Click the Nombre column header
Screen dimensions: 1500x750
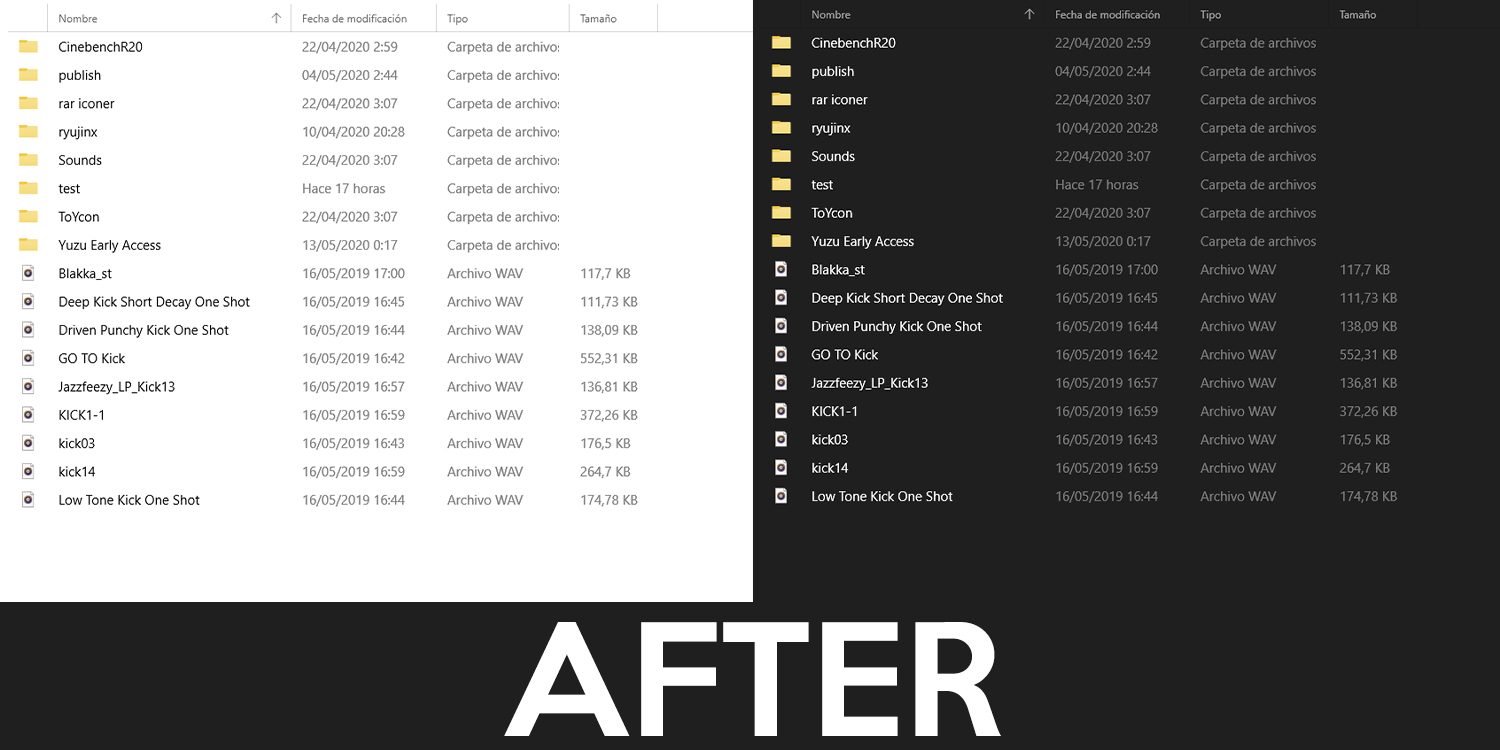coord(77,17)
